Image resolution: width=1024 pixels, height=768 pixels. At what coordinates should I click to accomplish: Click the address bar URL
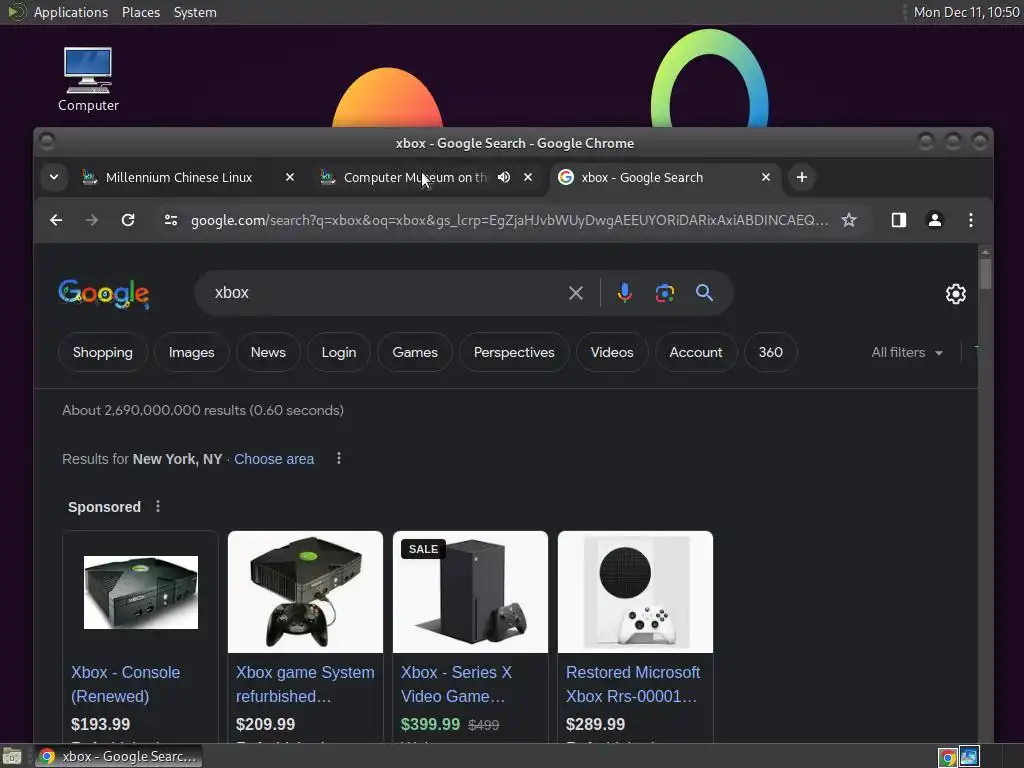coord(509,220)
